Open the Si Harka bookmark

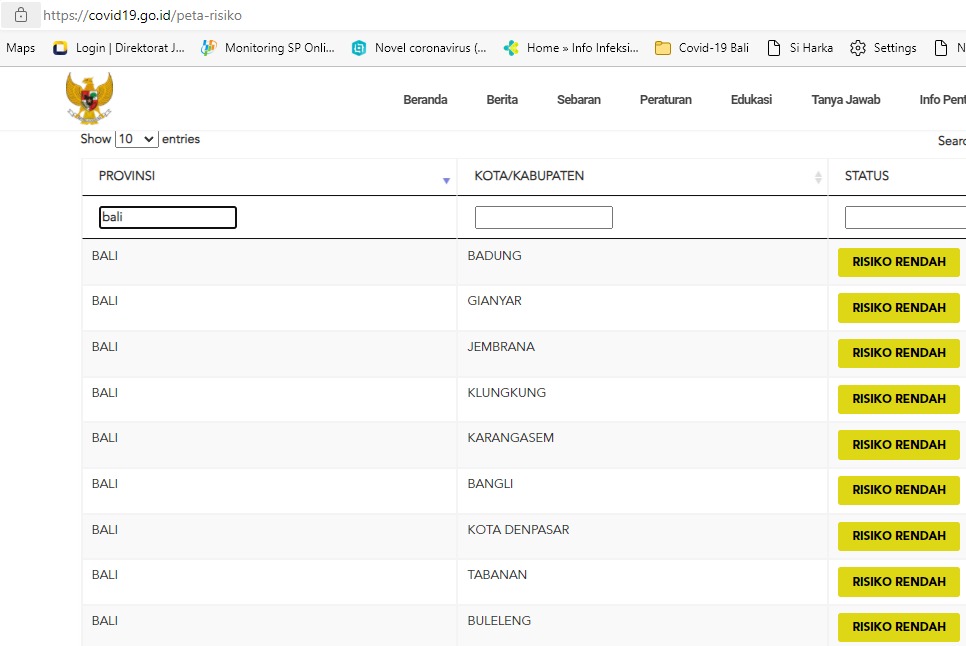click(x=800, y=48)
